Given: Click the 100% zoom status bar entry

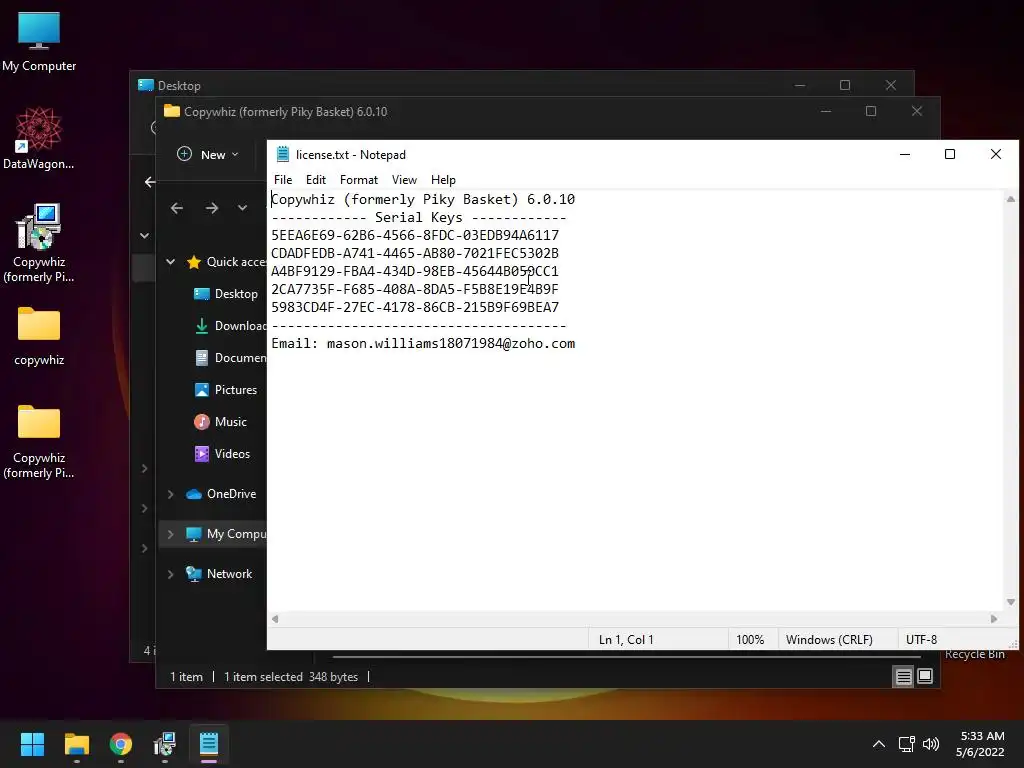Looking at the screenshot, I should click(750, 639).
